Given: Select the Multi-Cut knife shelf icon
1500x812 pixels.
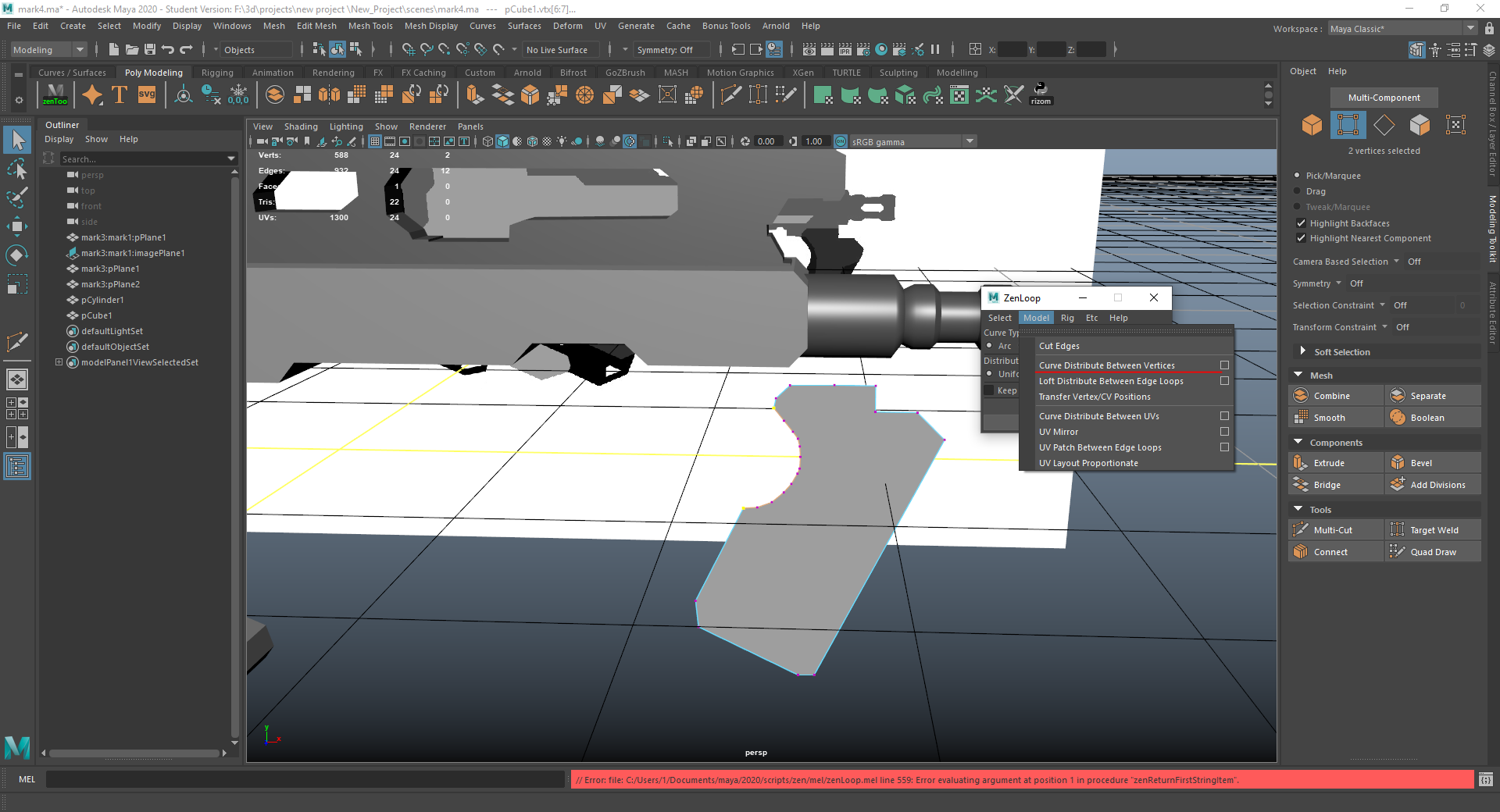Looking at the screenshot, I should (x=730, y=94).
